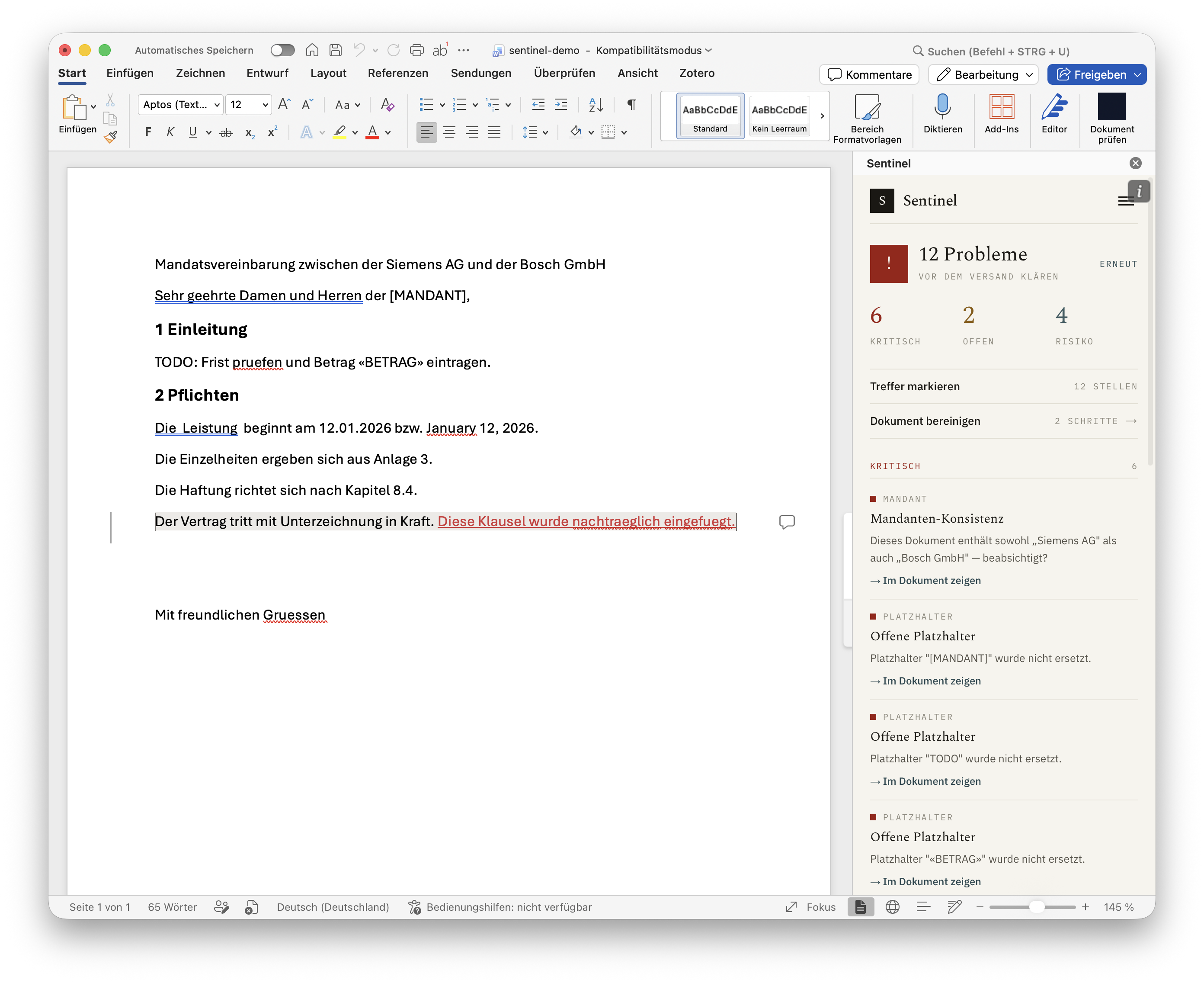Open the Bereich Formatvorlagen styles pane
This screenshot has height=983, width=1204.
(867, 119)
